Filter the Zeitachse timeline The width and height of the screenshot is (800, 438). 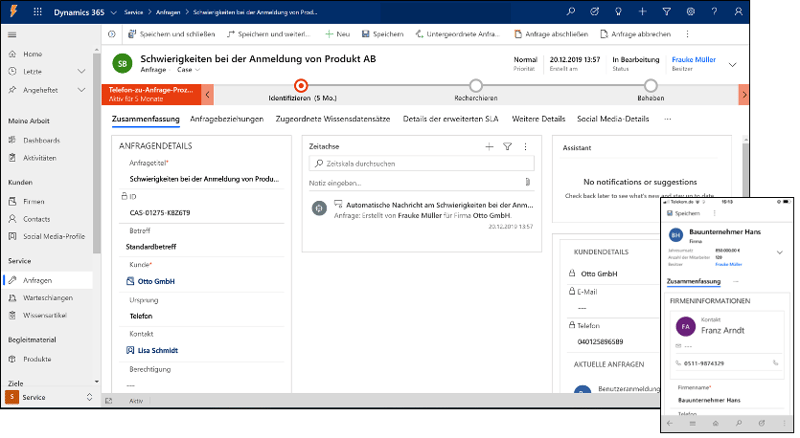pyautogui.click(x=507, y=147)
